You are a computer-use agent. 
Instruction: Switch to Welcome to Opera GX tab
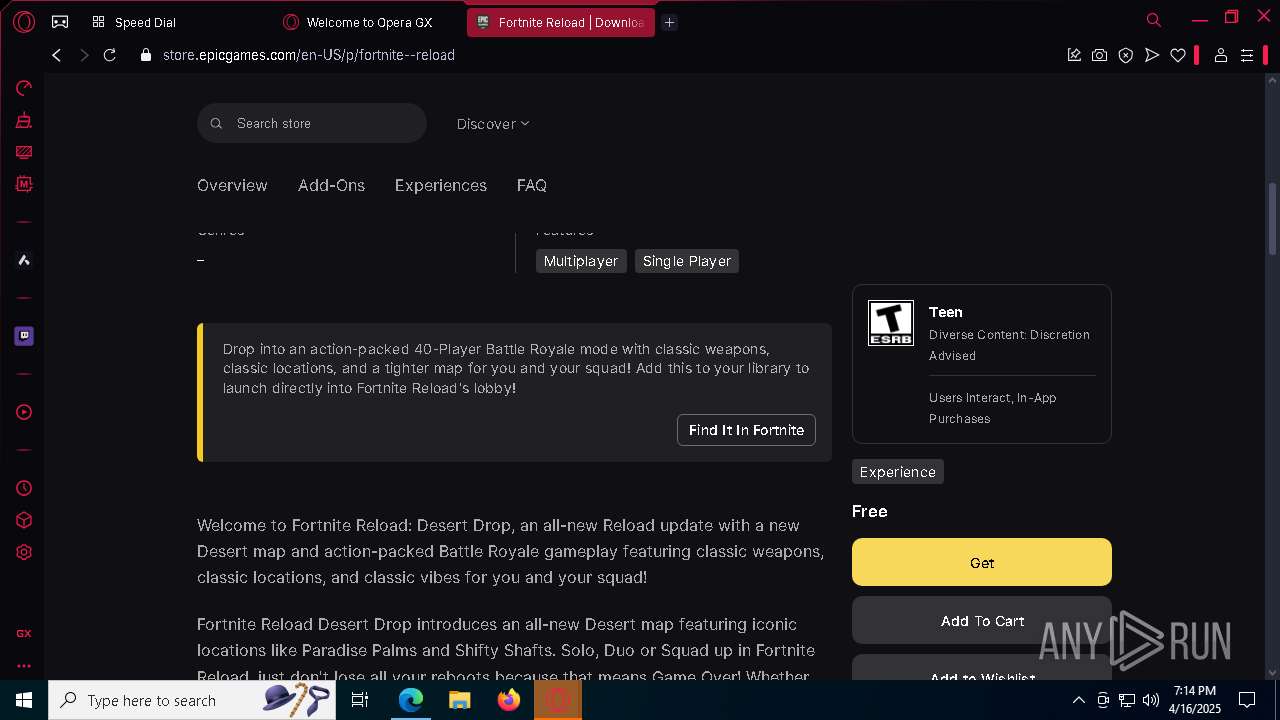pyautogui.click(x=369, y=22)
